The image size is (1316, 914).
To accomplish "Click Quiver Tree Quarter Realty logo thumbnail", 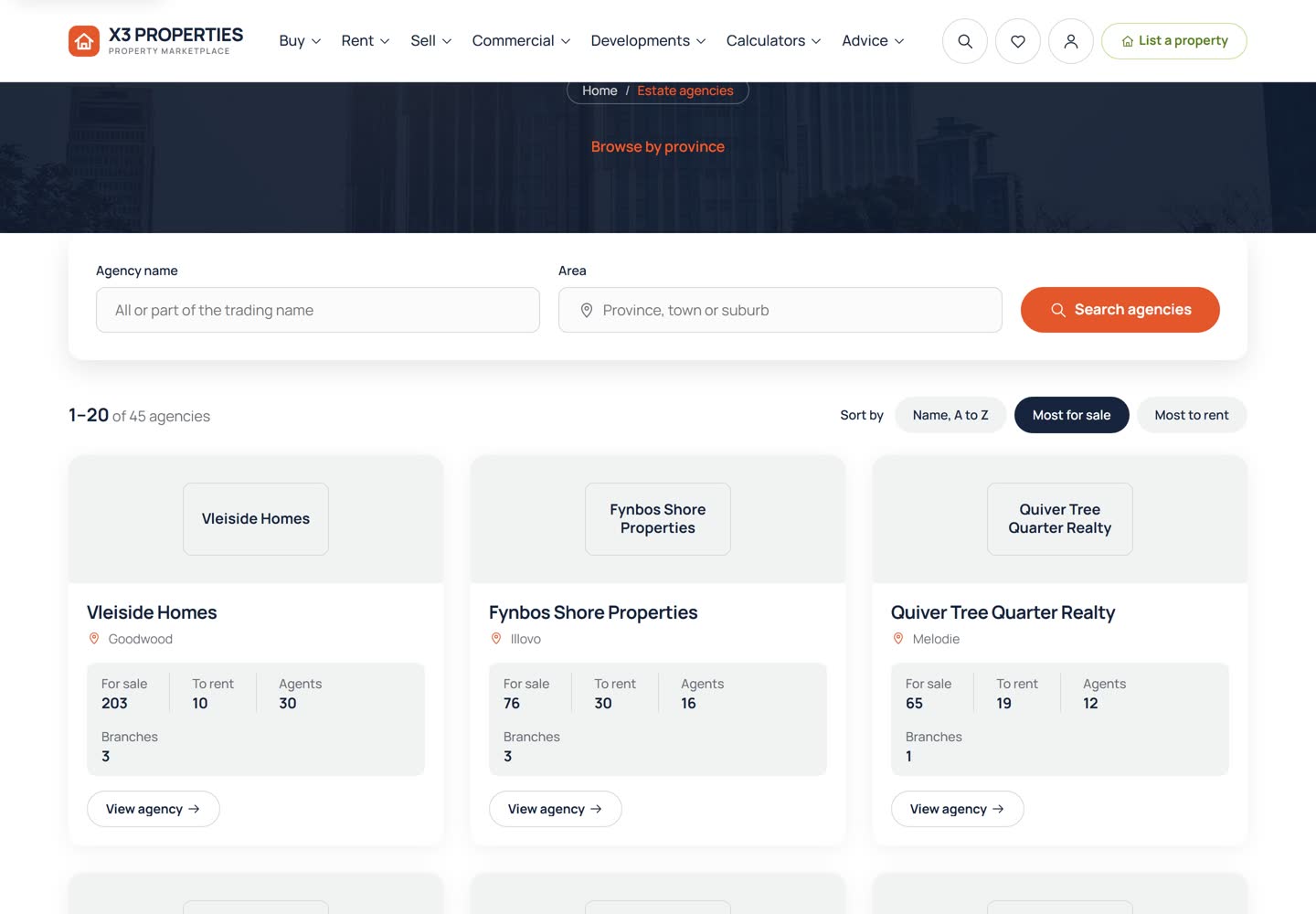I will tap(1060, 519).
